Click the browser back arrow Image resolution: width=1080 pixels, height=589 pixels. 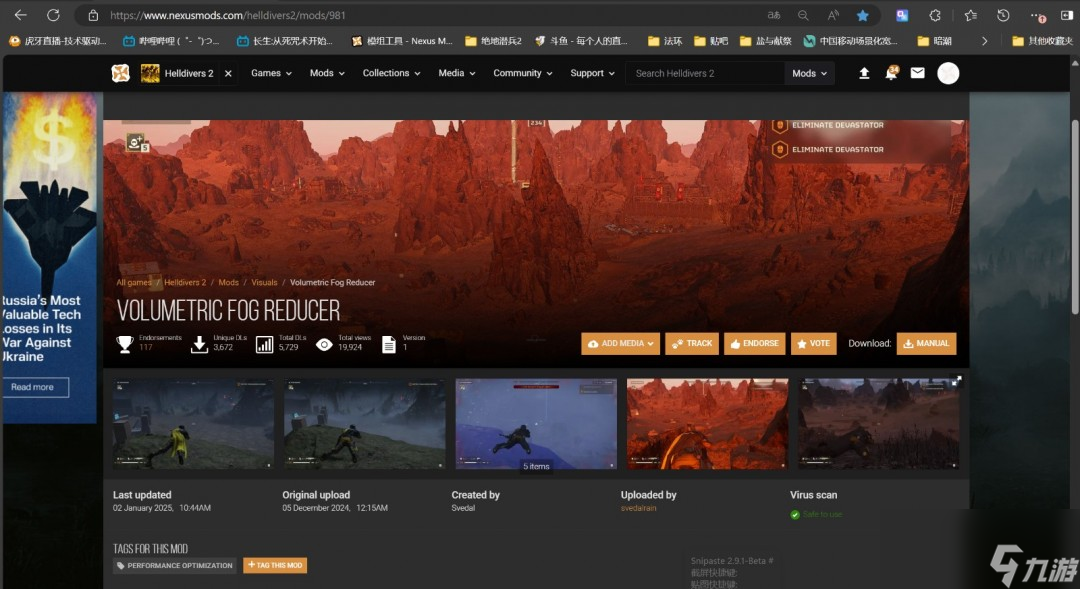(21, 14)
